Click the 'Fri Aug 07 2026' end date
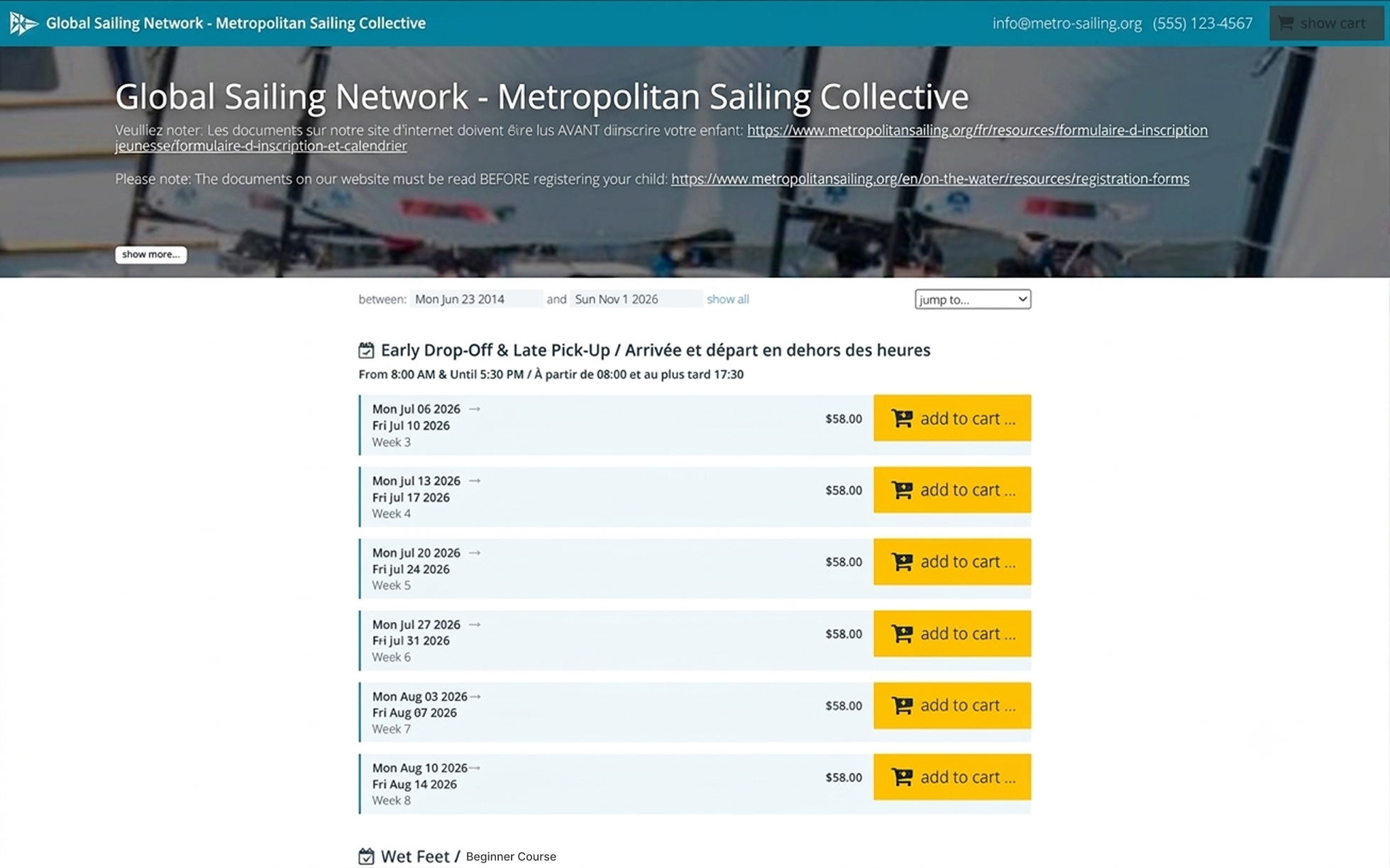The height and width of the screenshot is (868, 1390). click(414, 713)
